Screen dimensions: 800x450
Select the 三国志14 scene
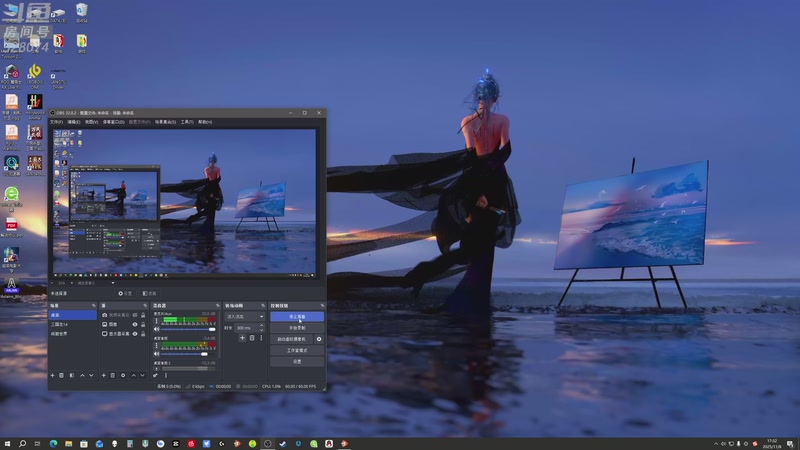tap(72, 324)
